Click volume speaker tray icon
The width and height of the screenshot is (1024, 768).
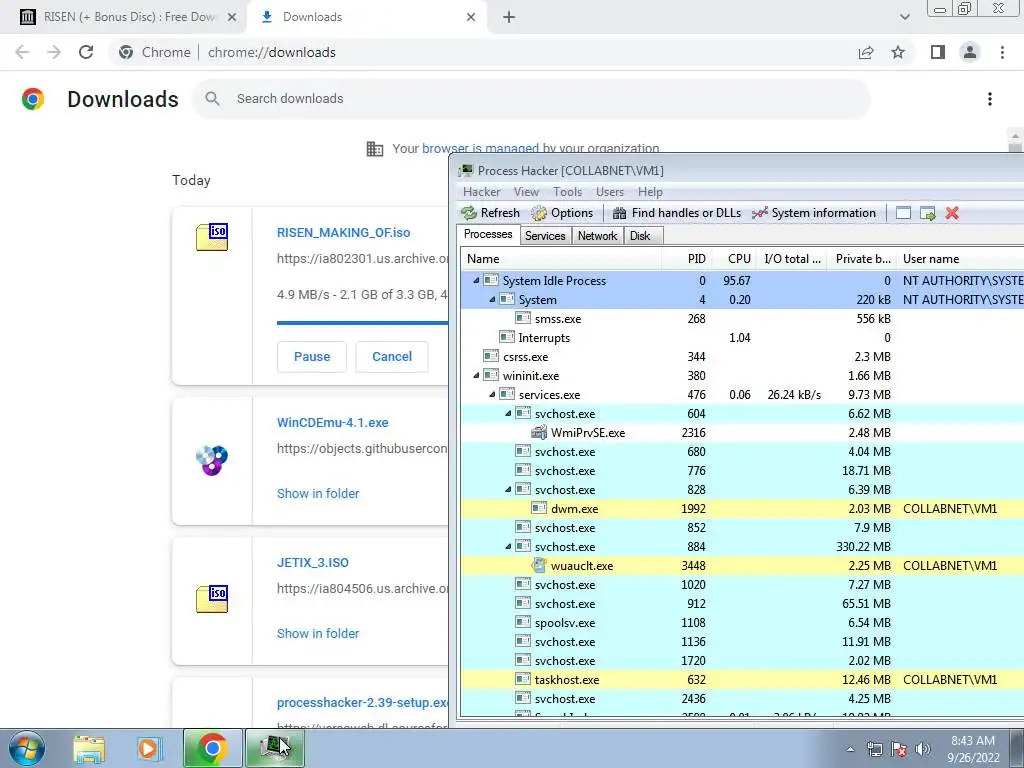coord(922,749)
